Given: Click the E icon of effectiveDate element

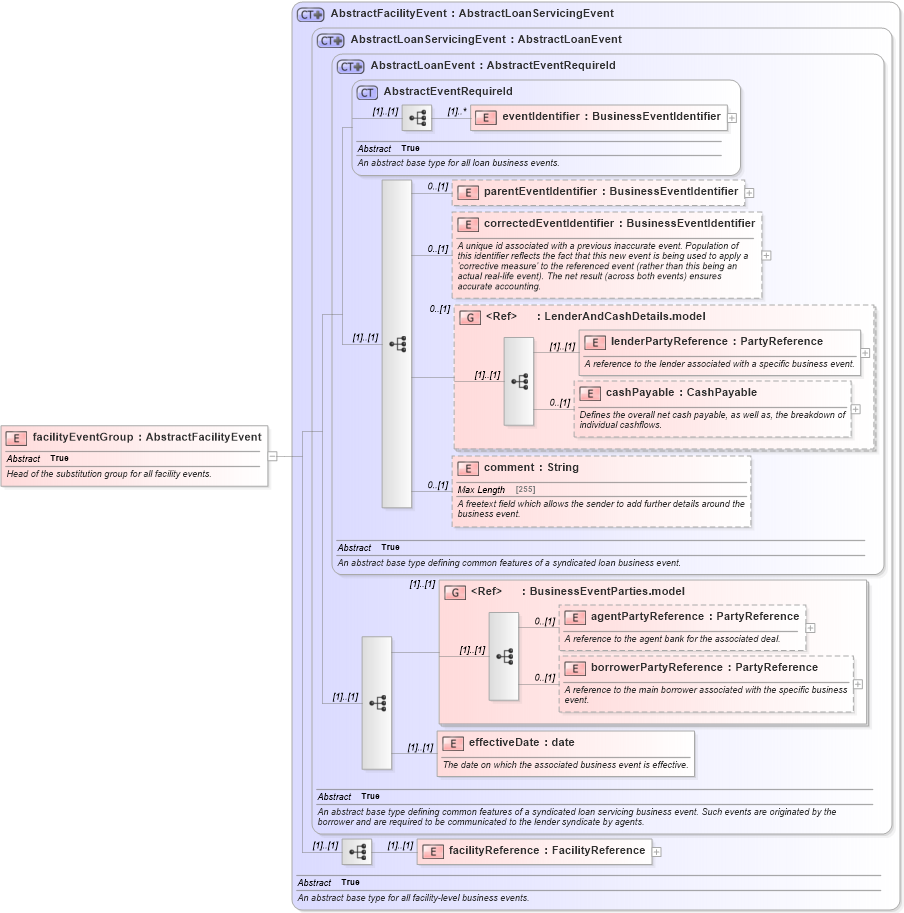Looking at the screenshot, I should pyautogui.click(x=453, y=743).
